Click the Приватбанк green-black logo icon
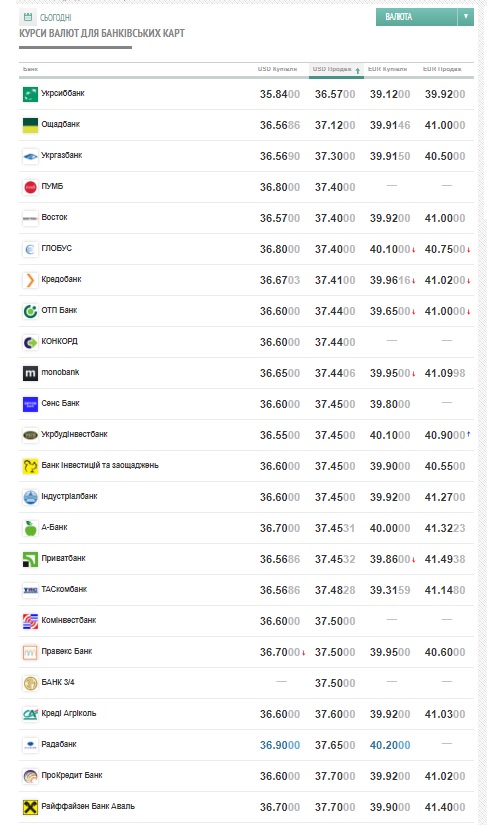This screenshot has height=825, width=487. (x=31, y=559)
